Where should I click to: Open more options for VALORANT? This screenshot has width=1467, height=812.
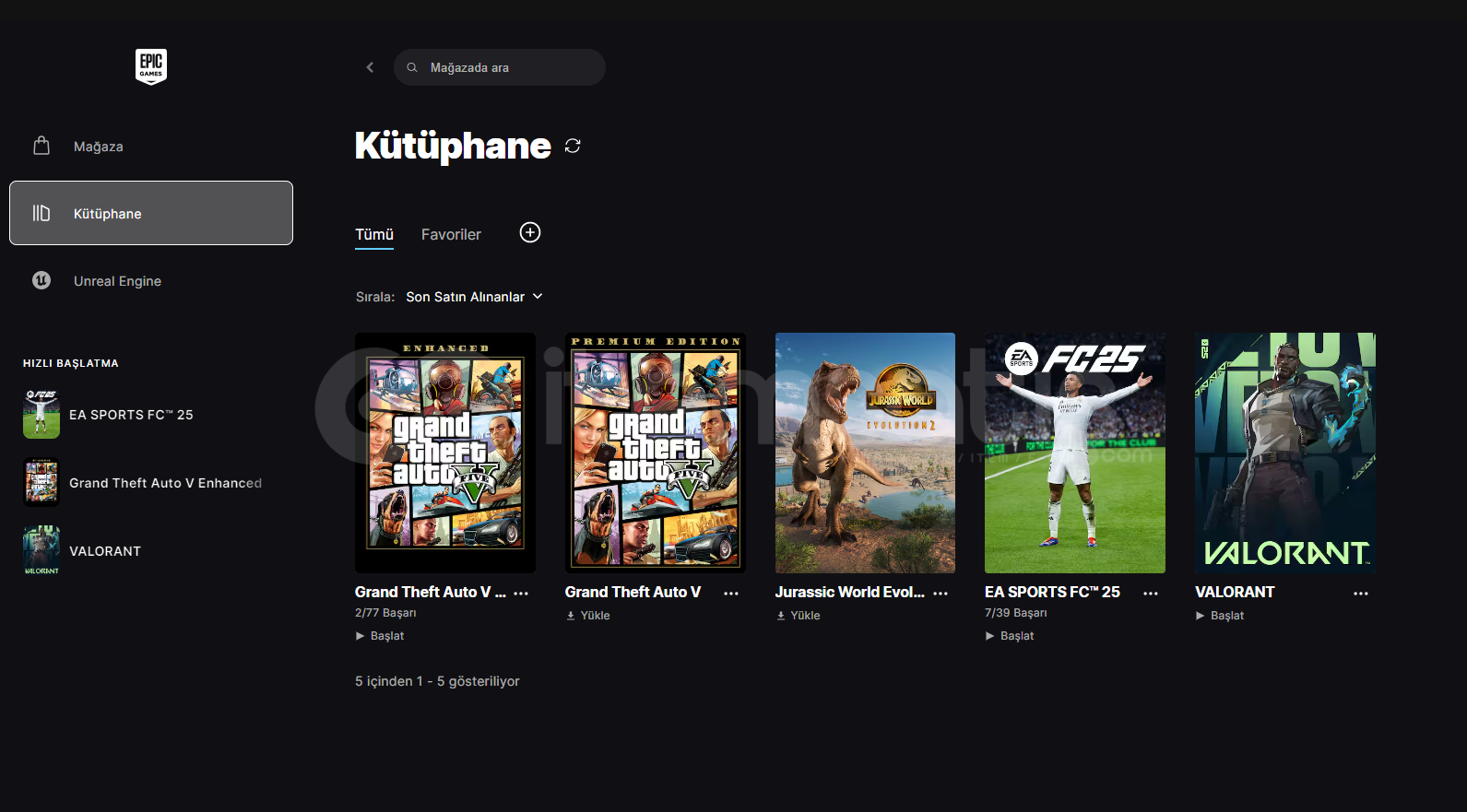pos(1360,594)
